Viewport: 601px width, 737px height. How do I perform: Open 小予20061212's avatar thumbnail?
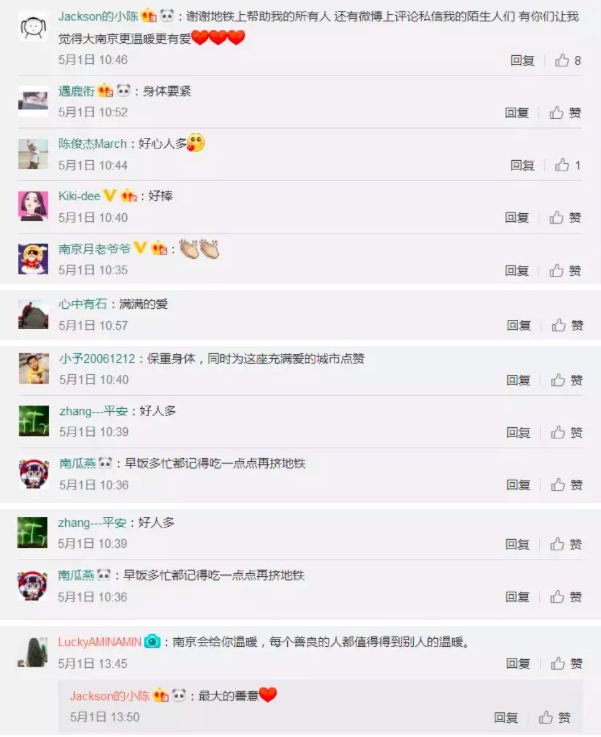click(34, 368)
